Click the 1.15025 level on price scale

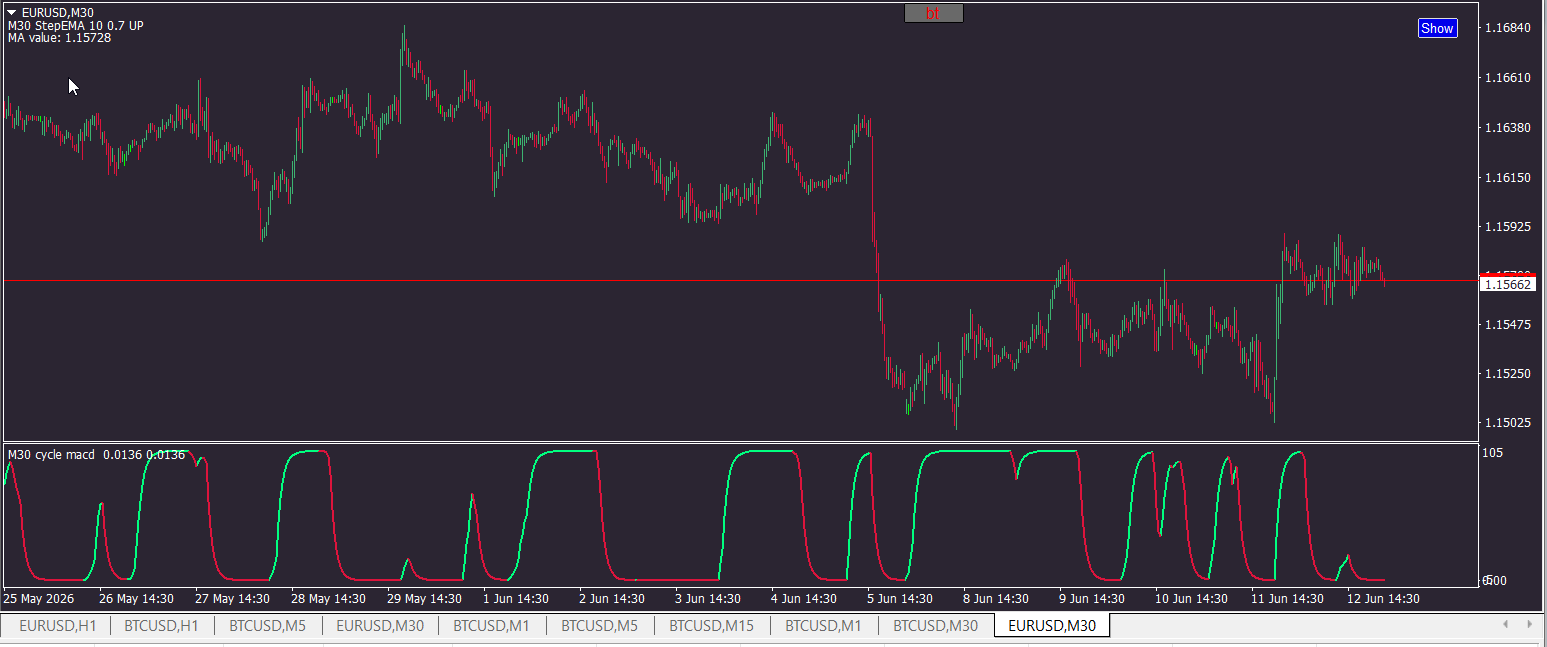pos(1508,422)
